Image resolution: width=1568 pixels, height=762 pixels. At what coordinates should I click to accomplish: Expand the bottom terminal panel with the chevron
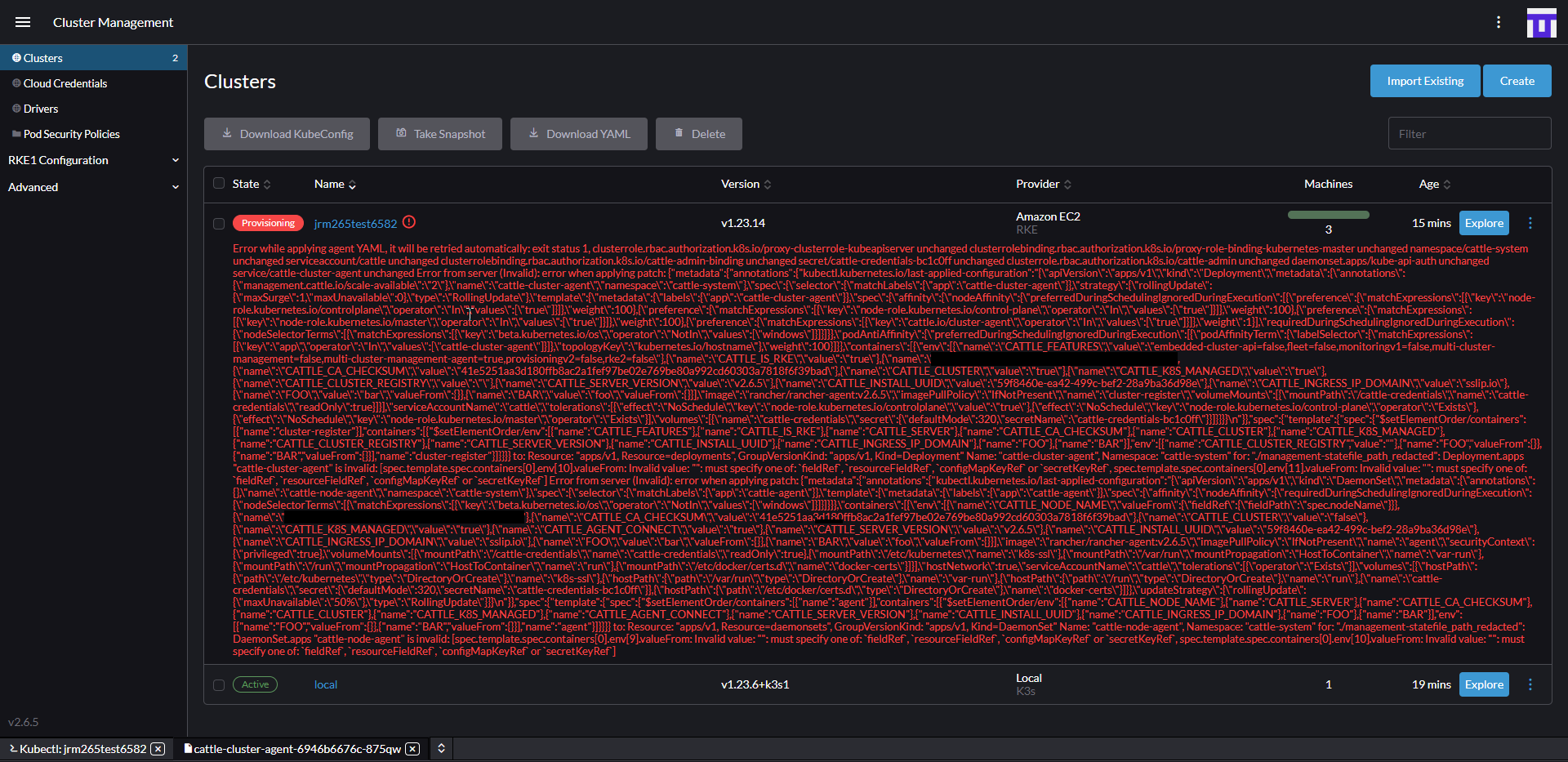441,748
